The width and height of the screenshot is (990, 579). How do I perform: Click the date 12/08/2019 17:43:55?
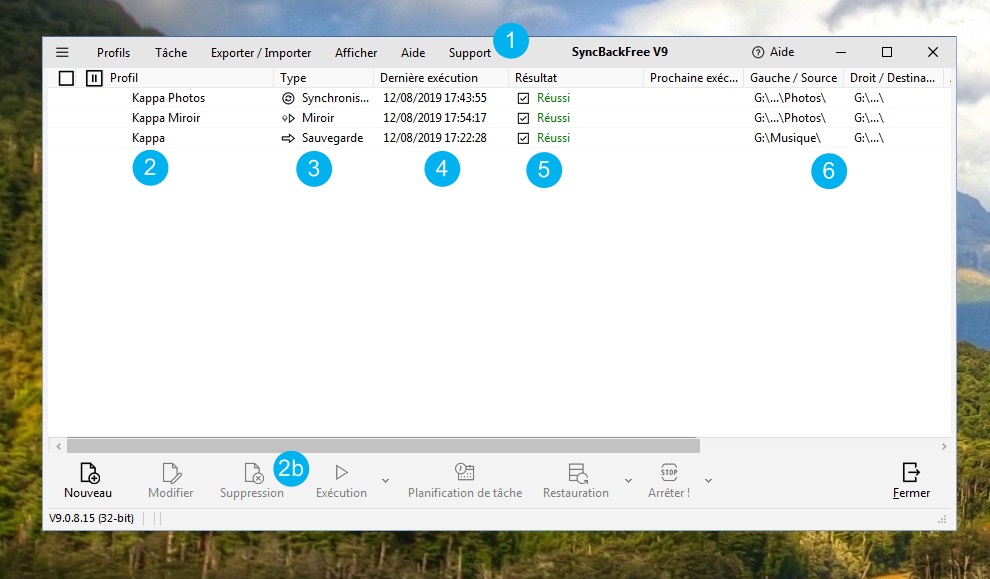point(435,98)
